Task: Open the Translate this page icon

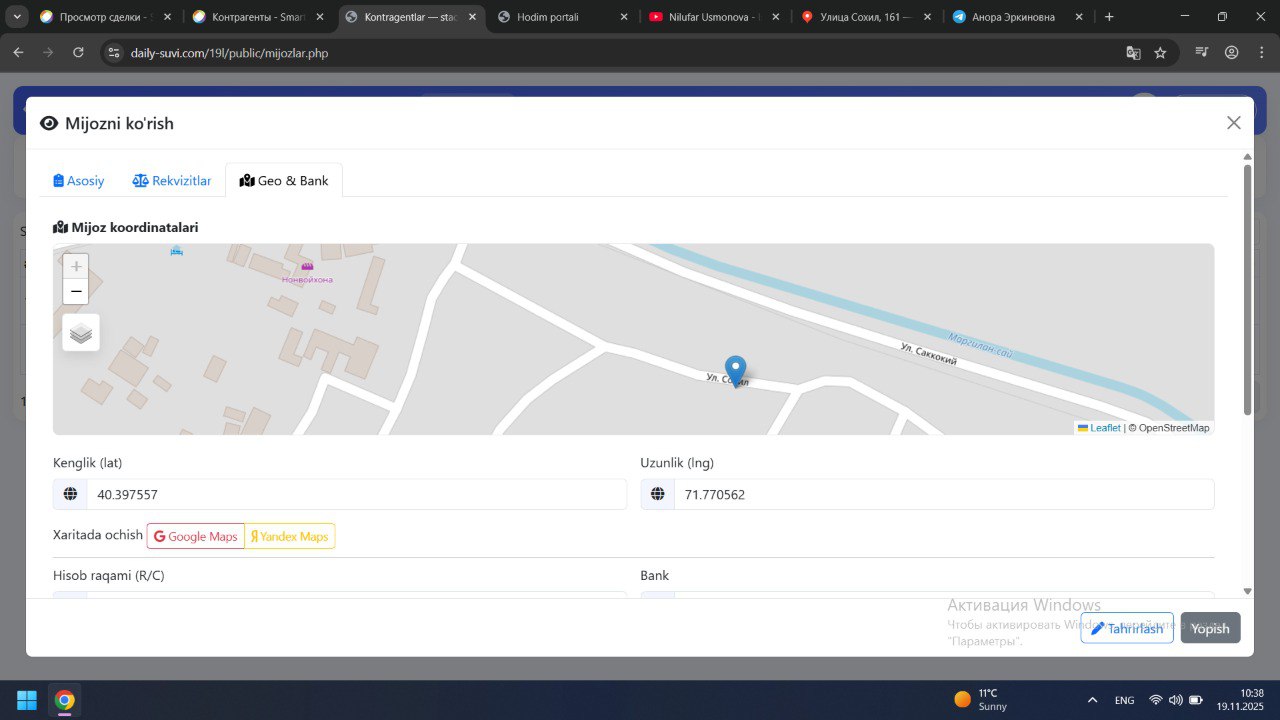Action: pyautogui.click(x=1133, y=53)
